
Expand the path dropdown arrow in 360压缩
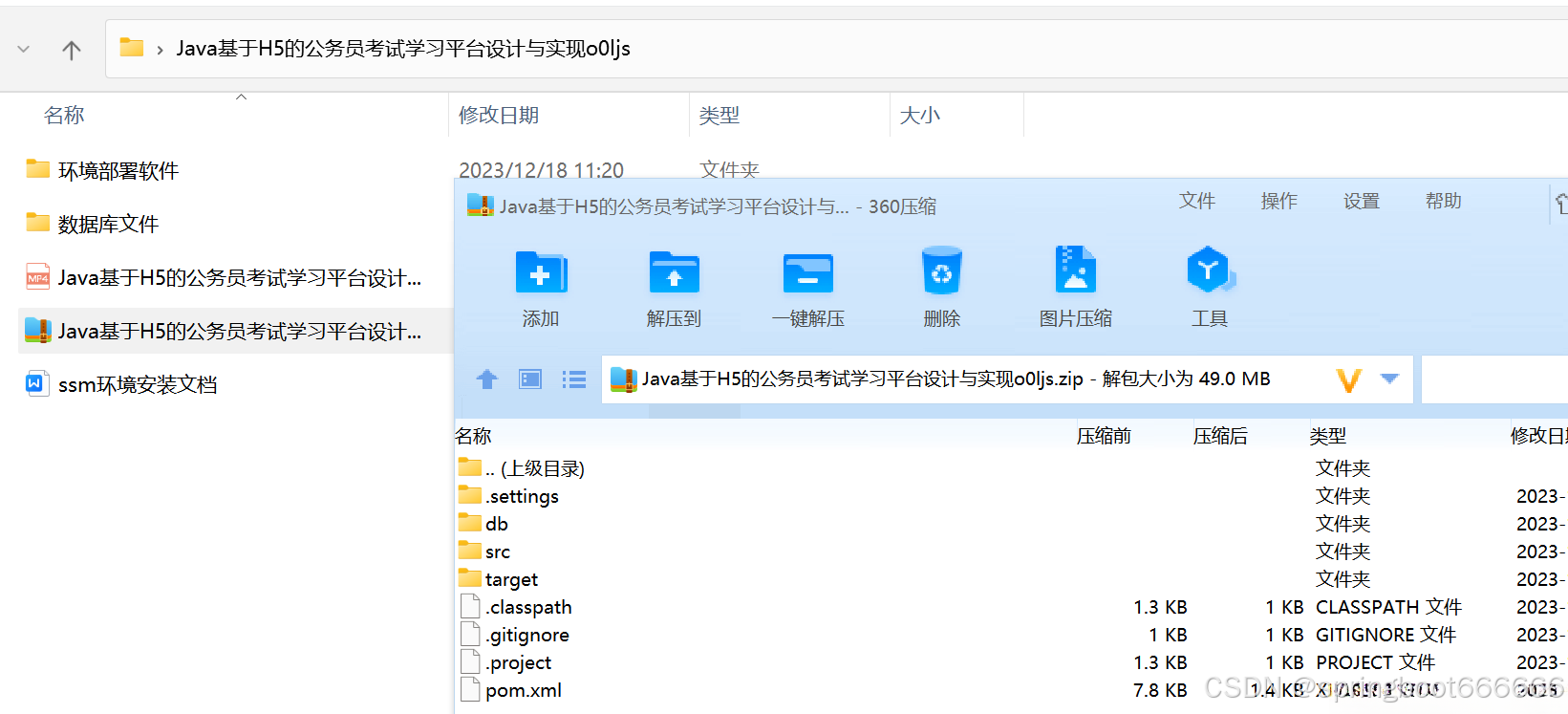tap(1390, 379)
